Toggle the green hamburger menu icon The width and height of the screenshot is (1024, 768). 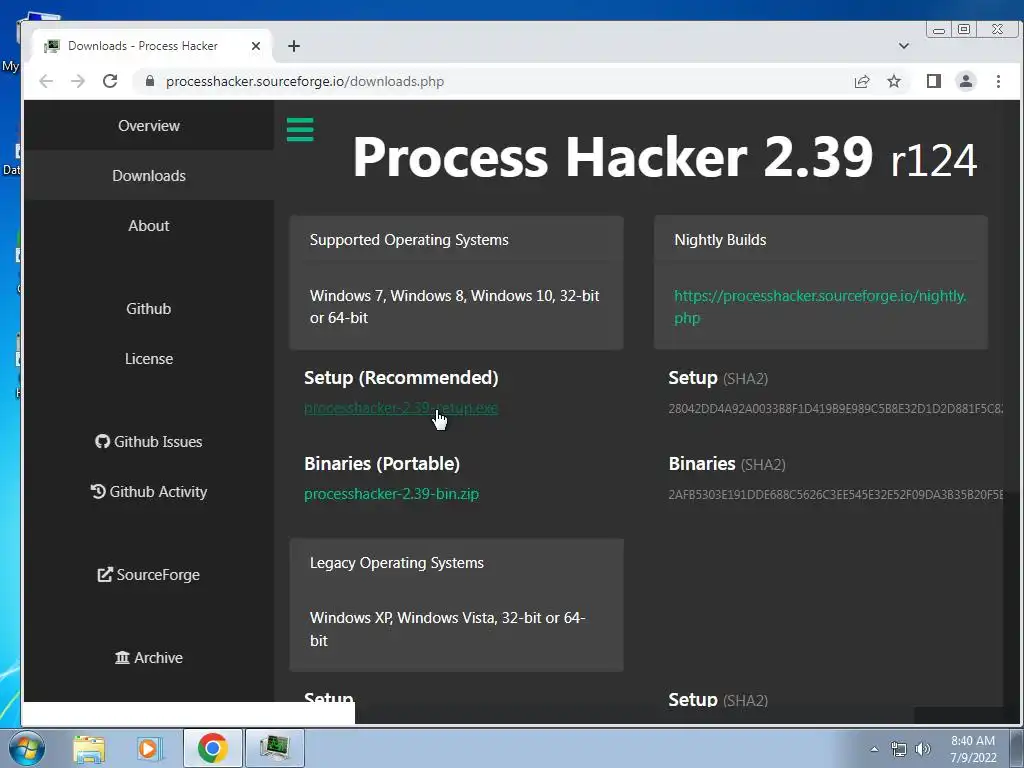(x=300, y=129)
